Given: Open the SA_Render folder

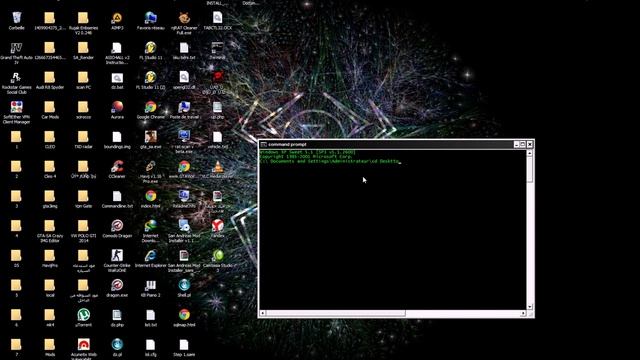Looking at the screenshot, I should (x=84, y=48).
